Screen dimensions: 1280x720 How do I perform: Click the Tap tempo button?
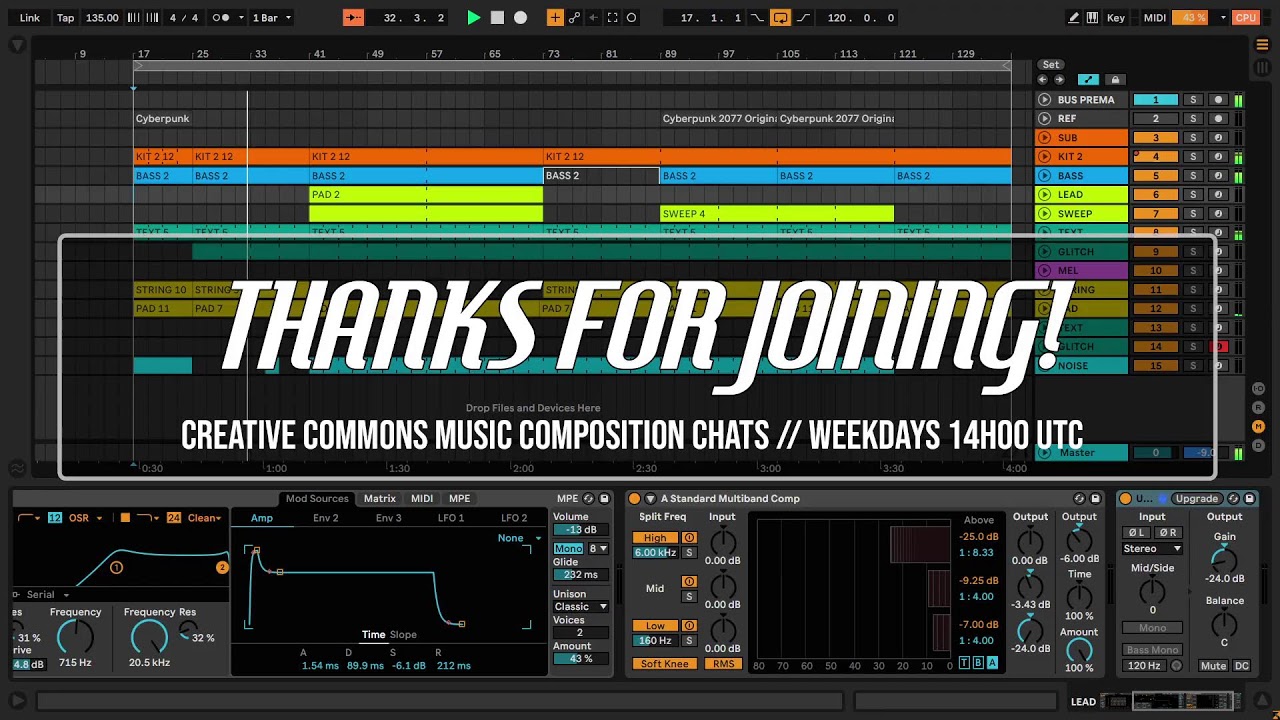65,18
